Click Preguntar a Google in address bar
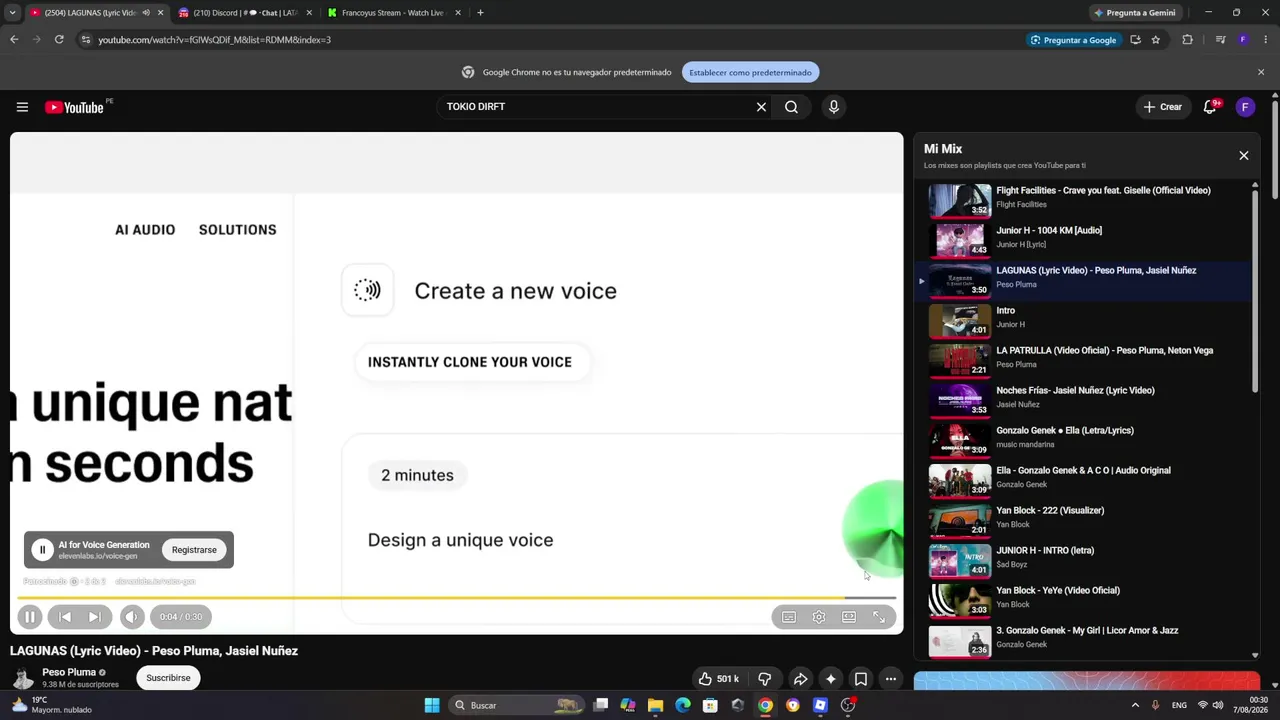1280x720 pixels. [1073, 40]
